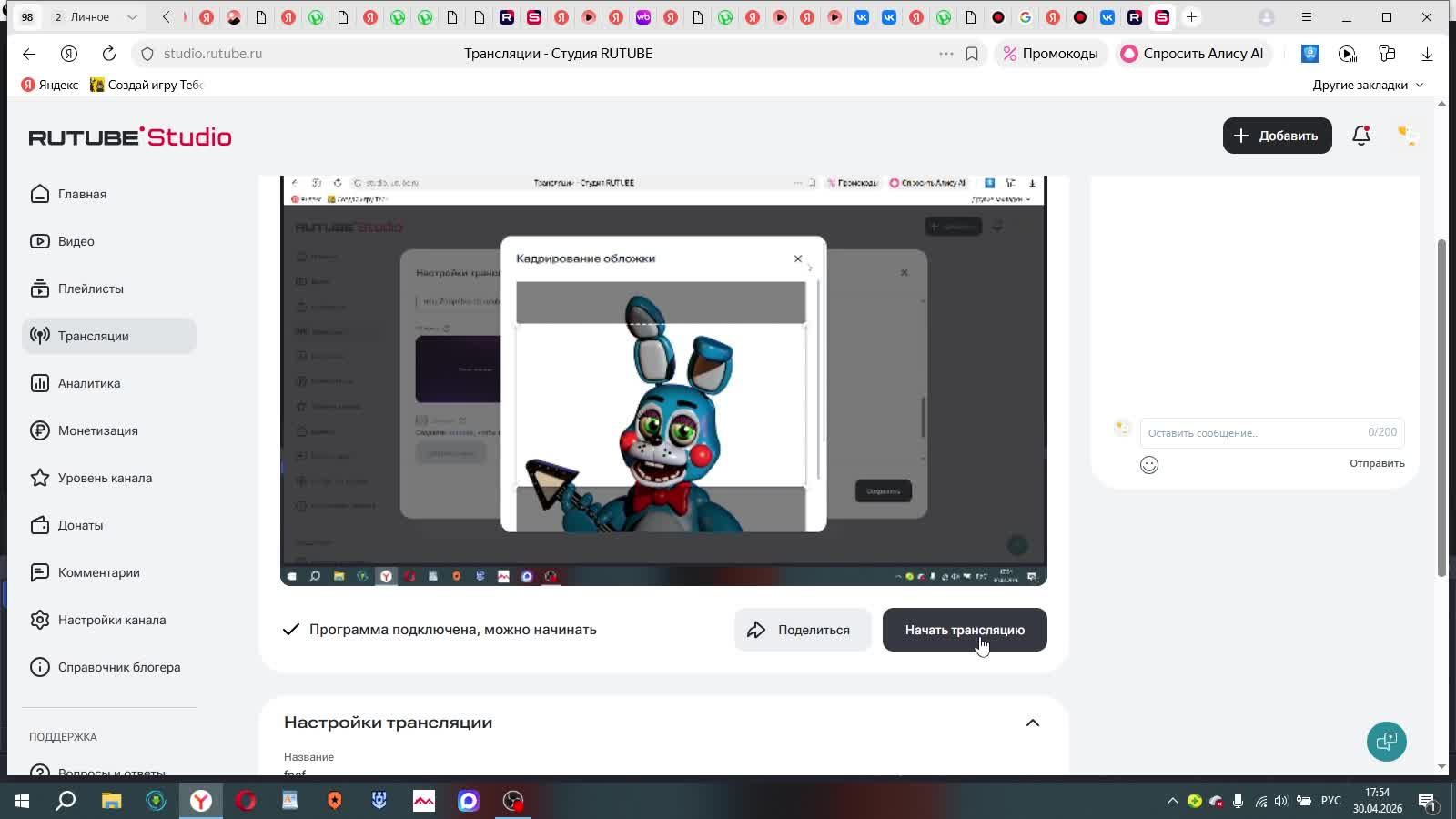Open notifications bell
1456x819 pixels.
point(1361,136)
